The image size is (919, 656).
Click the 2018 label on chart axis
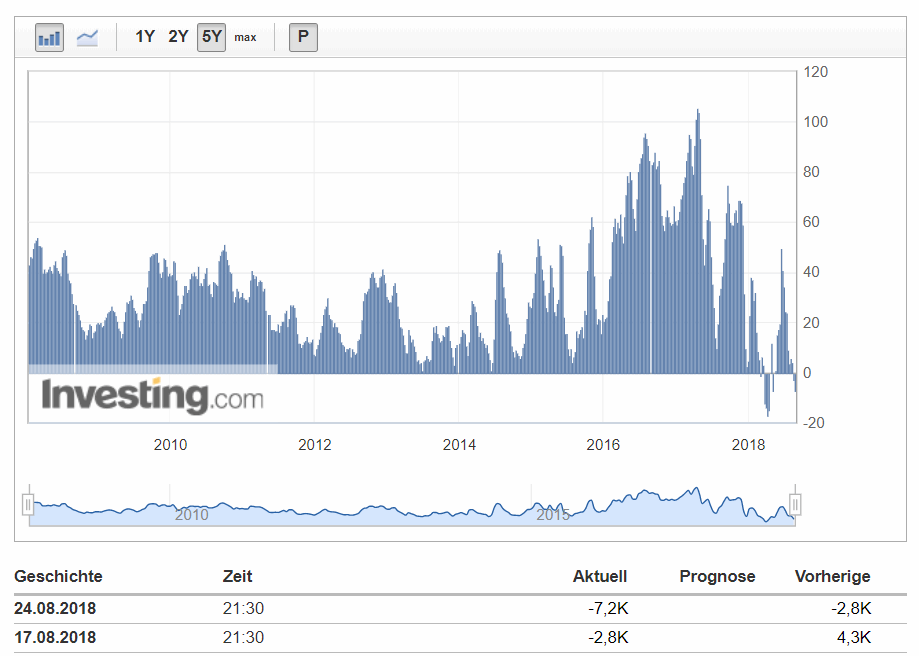pyautogui.click(x=748, y=445)
